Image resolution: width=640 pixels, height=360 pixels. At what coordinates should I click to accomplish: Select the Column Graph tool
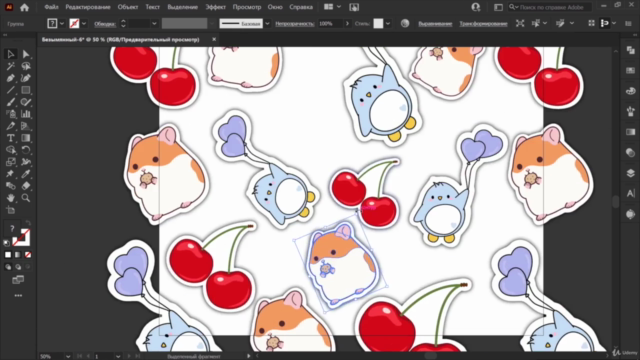pos(26,114)
